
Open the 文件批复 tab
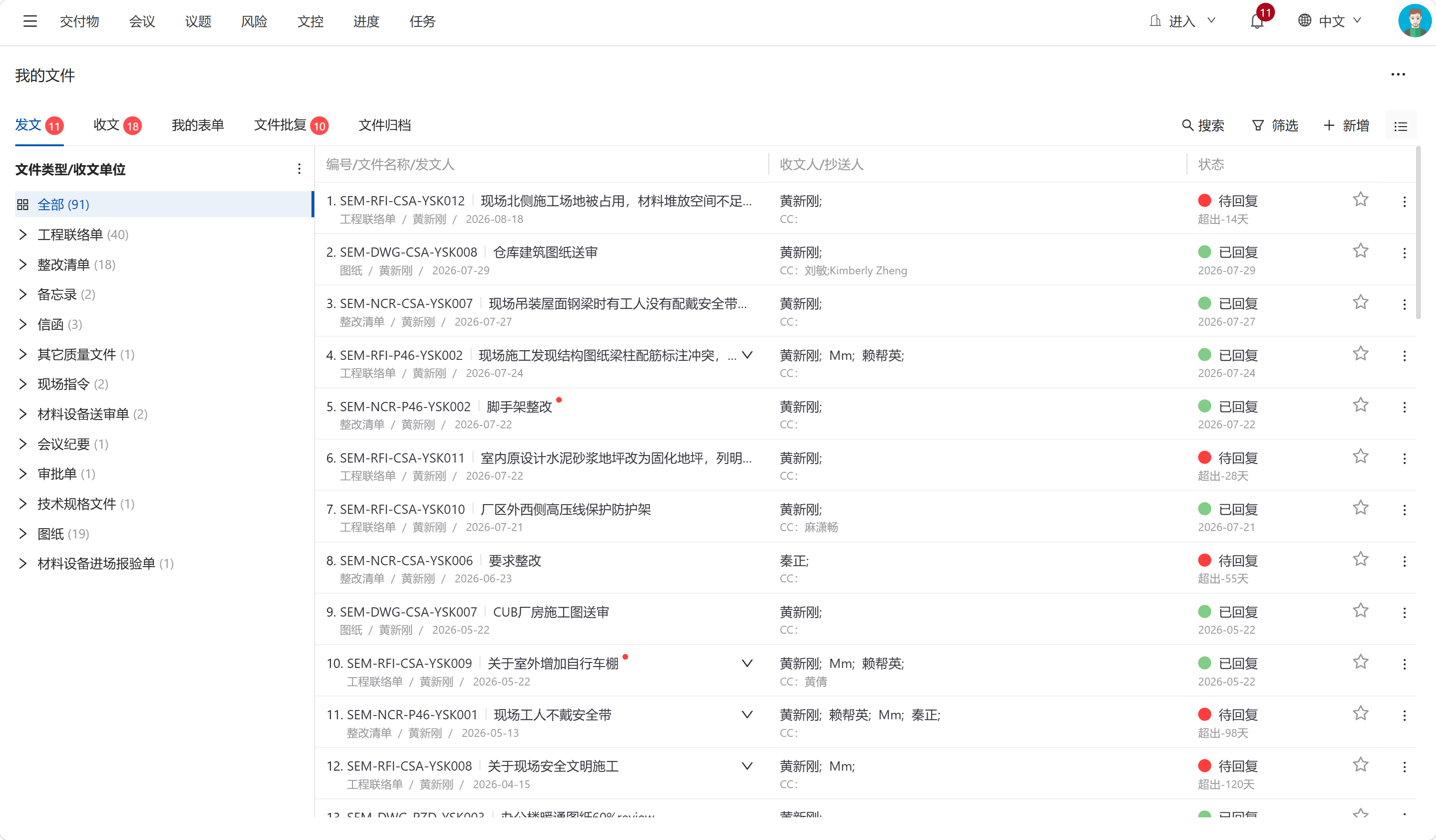[x=291, y=125]
